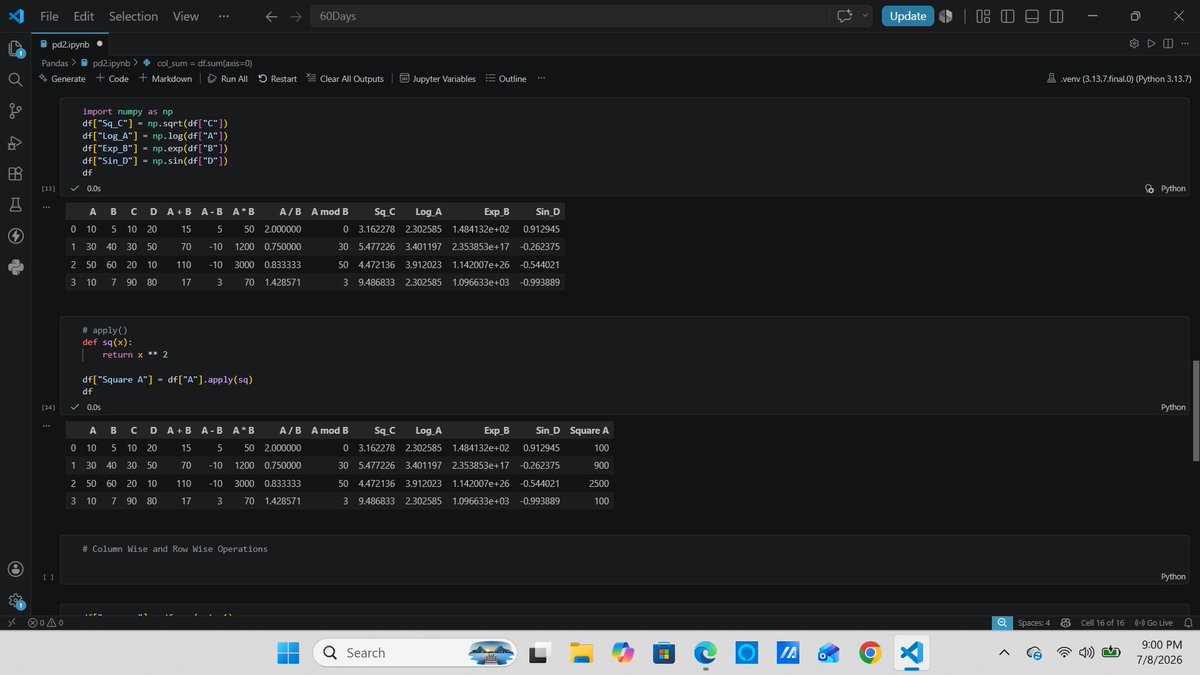This screenshot has width=1200, height=675.
Task: Open Run and Debug view
Action: coord(15,142)
